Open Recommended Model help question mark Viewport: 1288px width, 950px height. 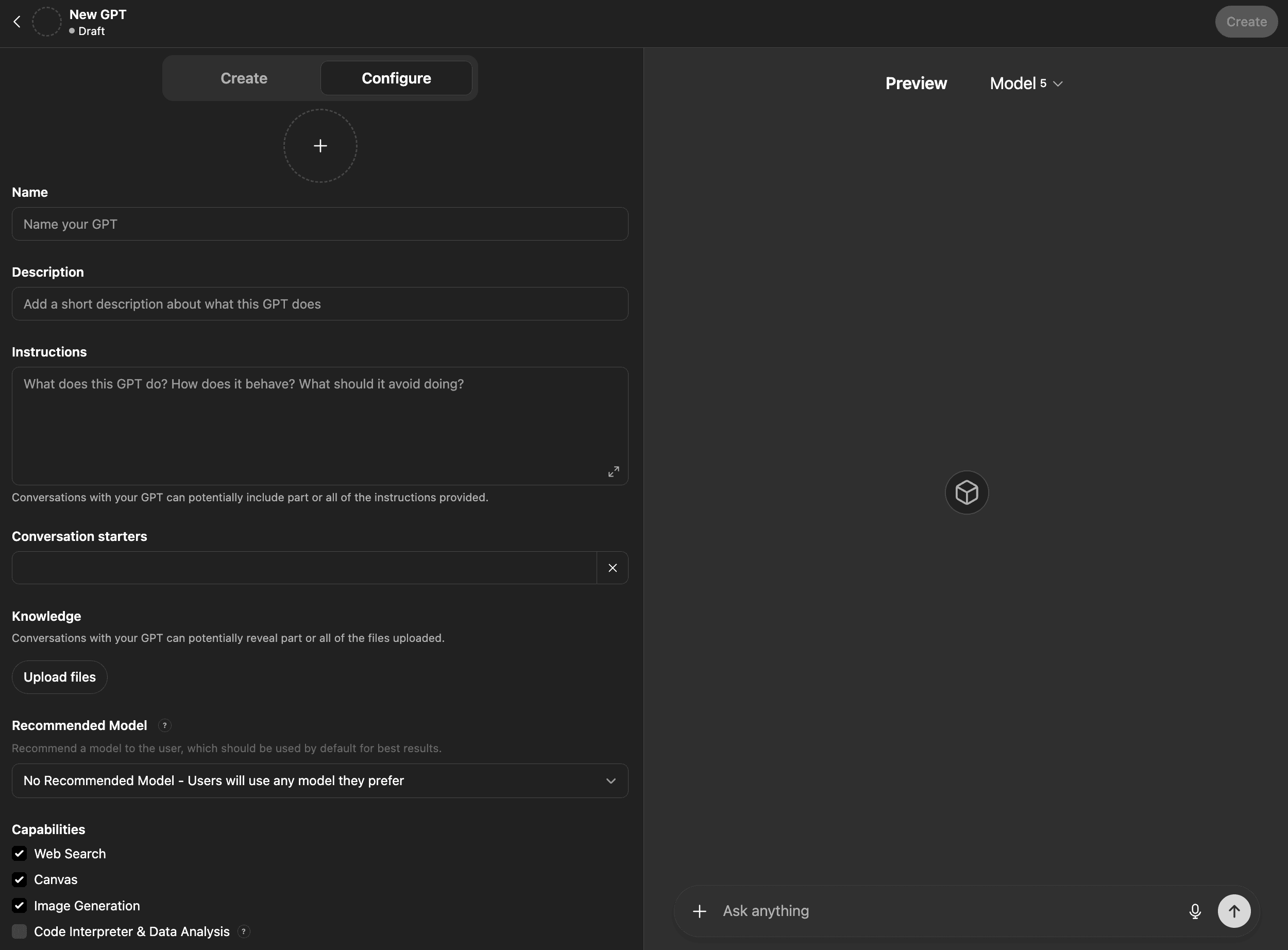point(164,726)
